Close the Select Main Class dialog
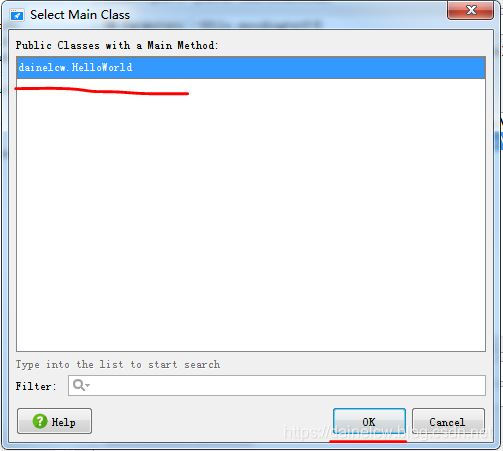The height and width of the screenshot is (451, 503). tap(470, 10)
